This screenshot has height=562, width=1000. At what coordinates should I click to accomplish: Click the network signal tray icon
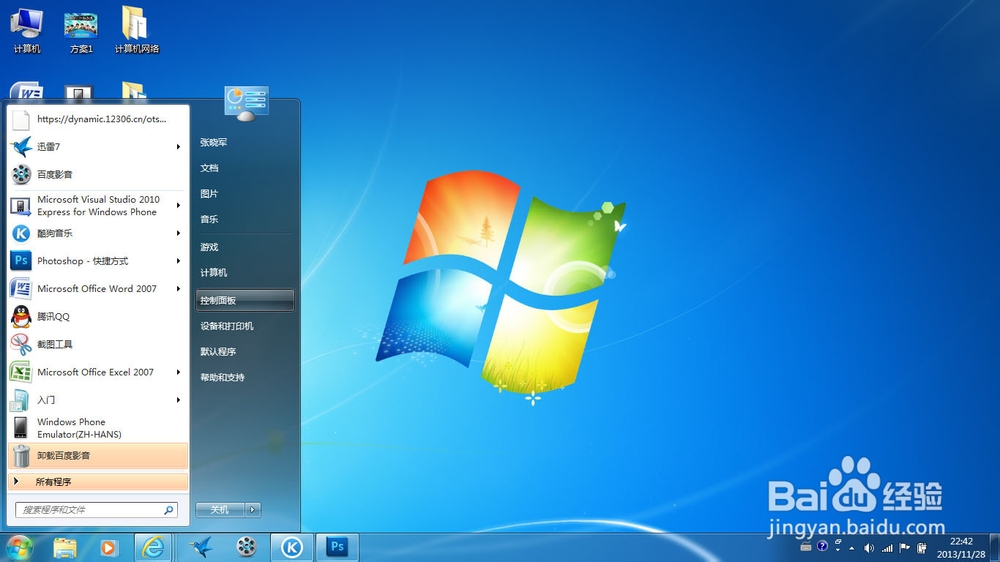[x=887, y=548]
